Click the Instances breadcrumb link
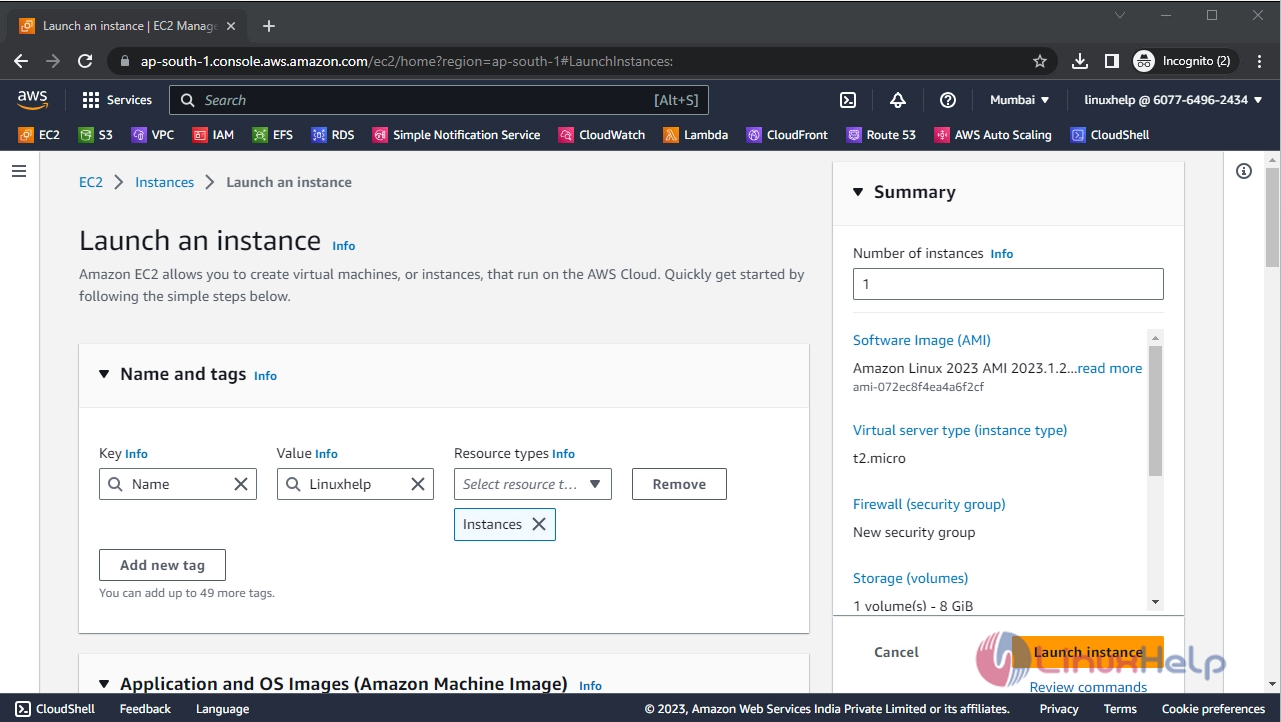The height and width of the screenshot is (722, 1281). (x=165, y=182)
